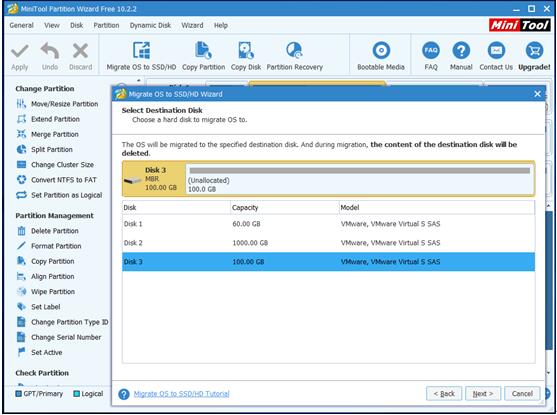The width and height of the screenshot is (557, 415).
Task: Open Migrate OS to SSD/HD Tutorial link
Action: click(182, 394)
